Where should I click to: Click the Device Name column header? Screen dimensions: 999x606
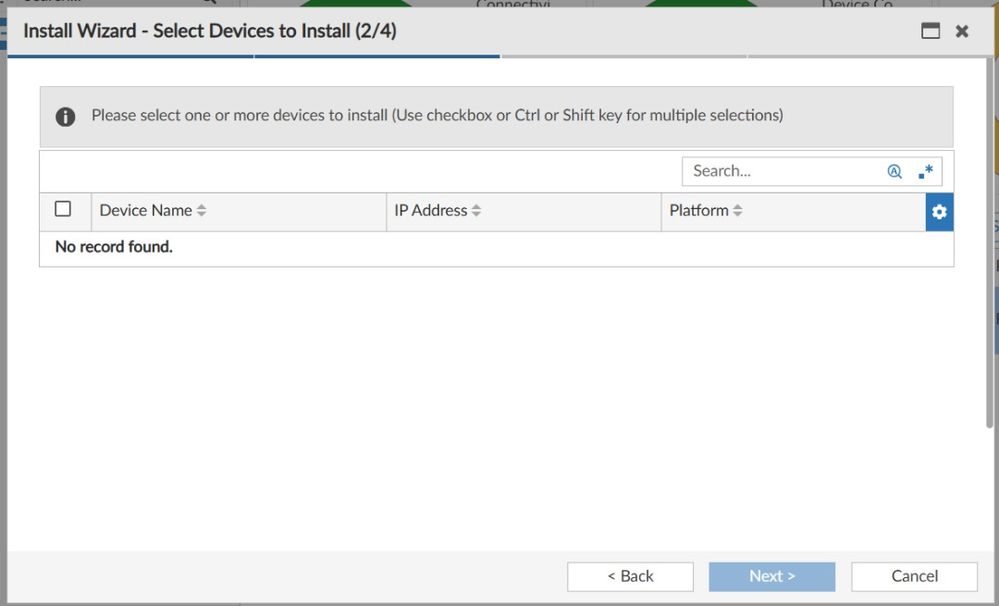click(x=146, y=211)
